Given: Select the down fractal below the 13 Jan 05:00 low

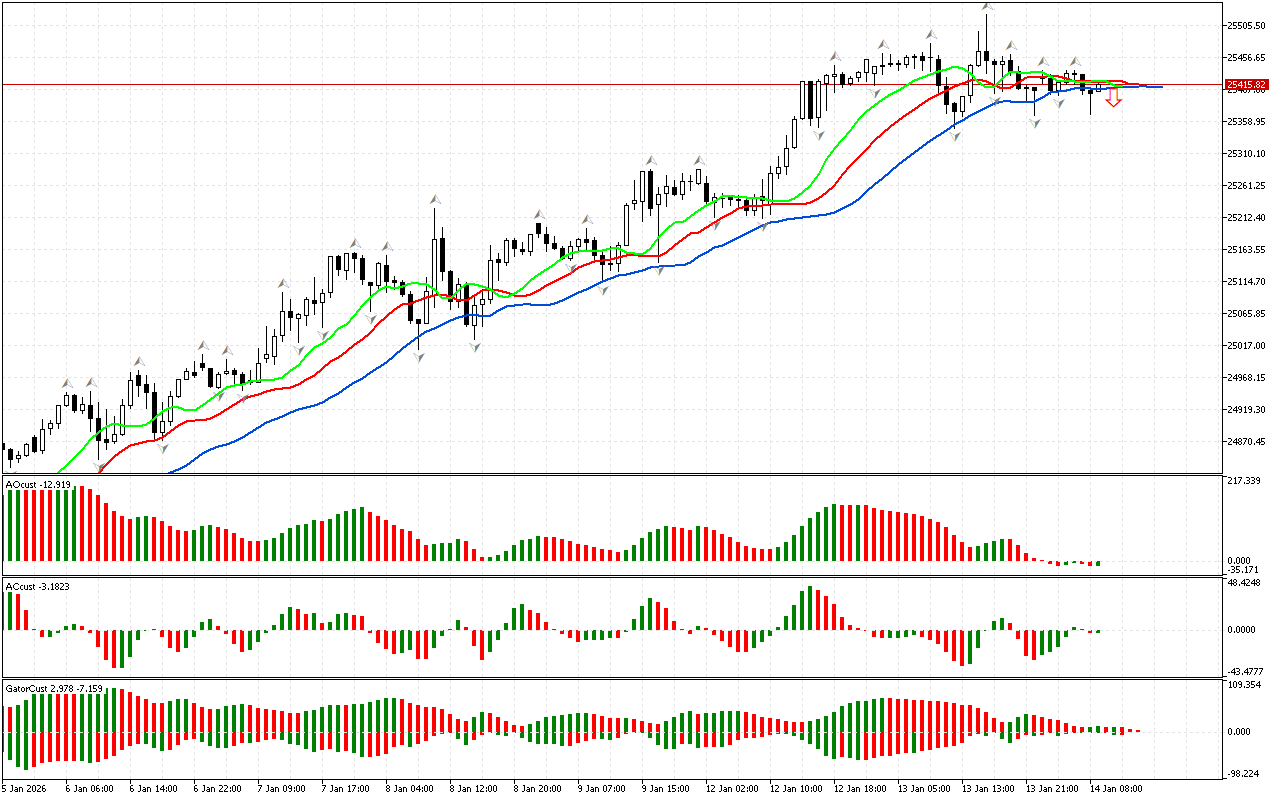Looking at the screenshot, I should click(x=957, y=135).
